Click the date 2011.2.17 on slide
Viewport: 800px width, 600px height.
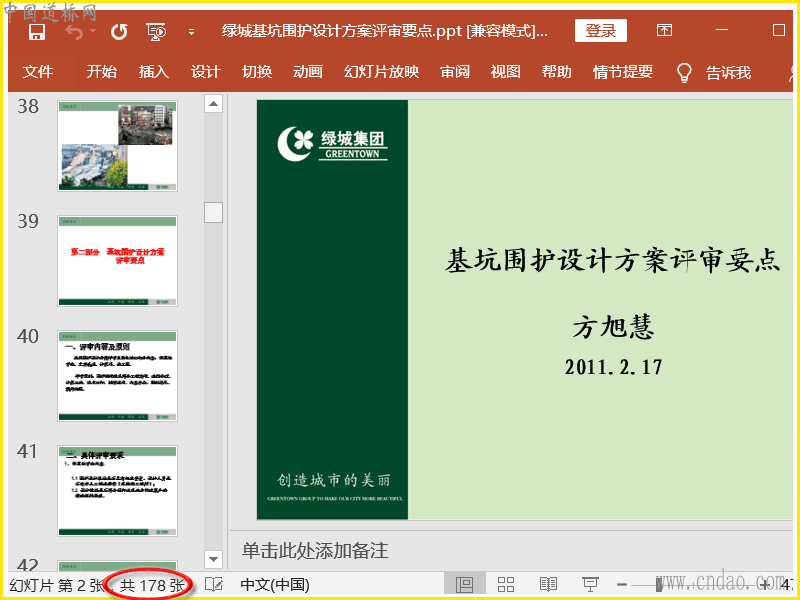(x=613, y=367)
